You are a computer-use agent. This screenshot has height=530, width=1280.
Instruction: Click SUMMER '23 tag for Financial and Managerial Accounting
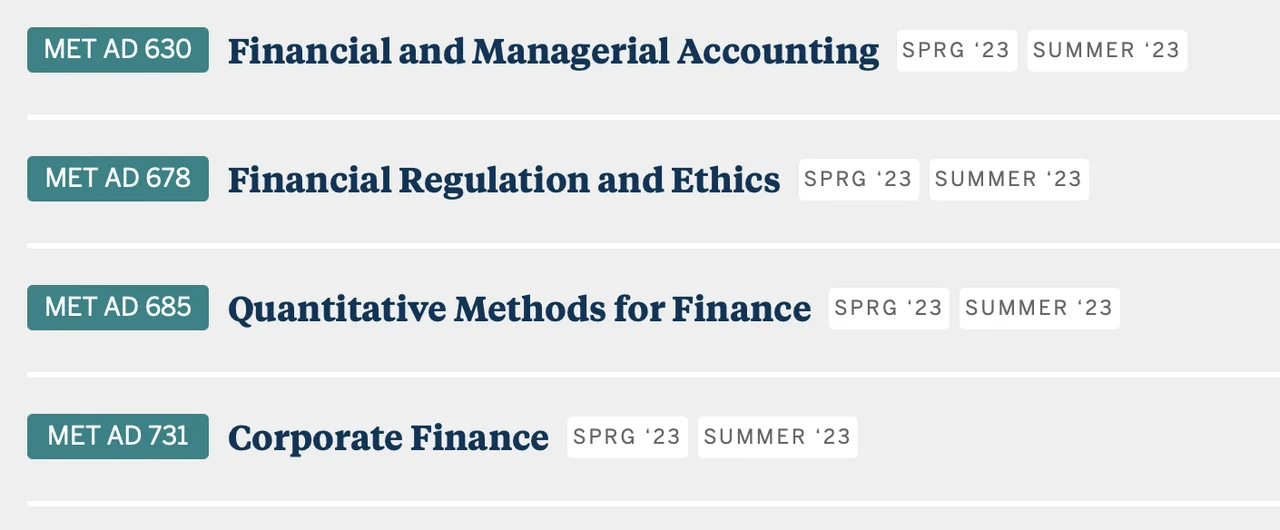[x=1107, y=51]
